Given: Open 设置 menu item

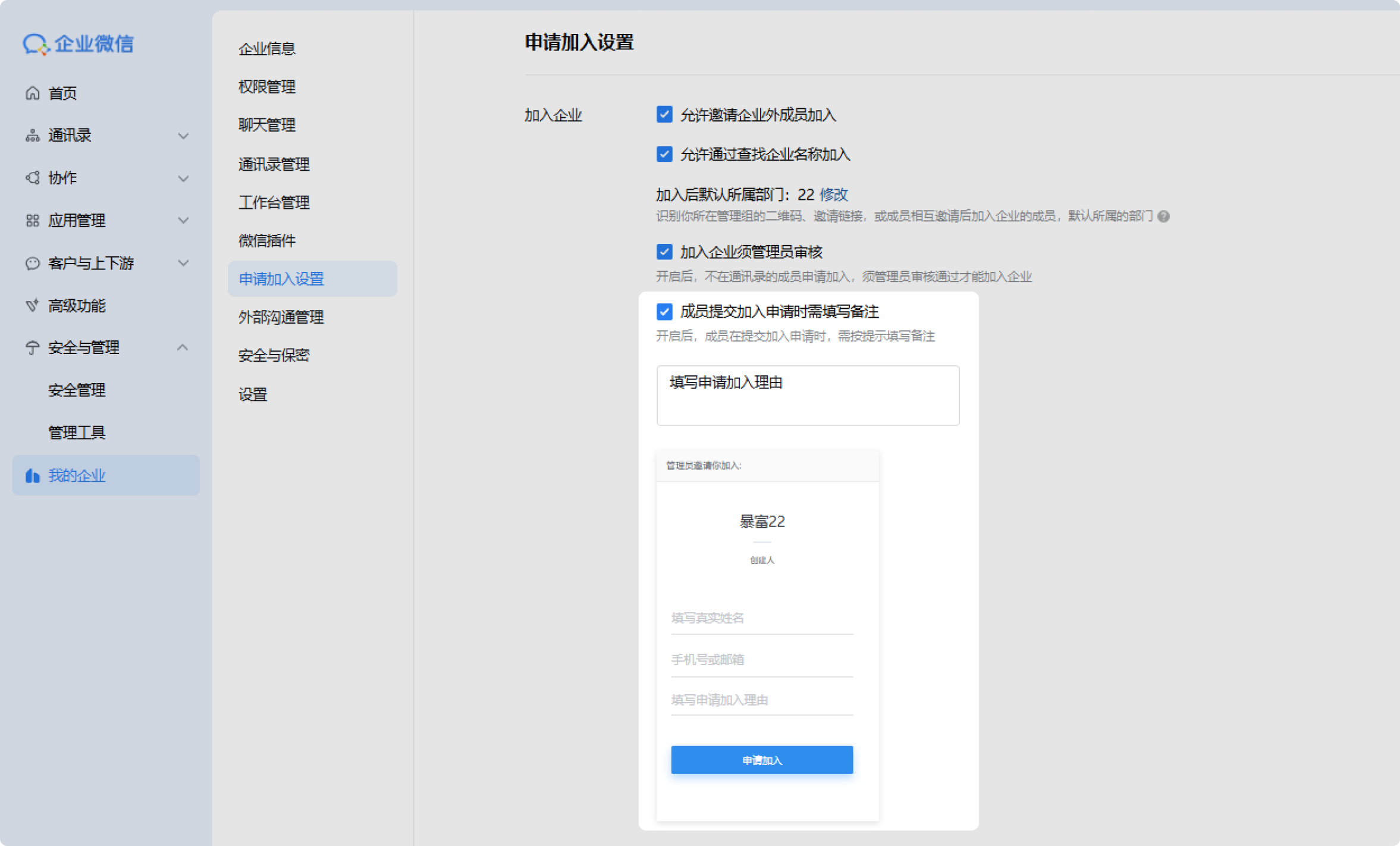Looking at the screenshot, I should [x=253, y=394].
